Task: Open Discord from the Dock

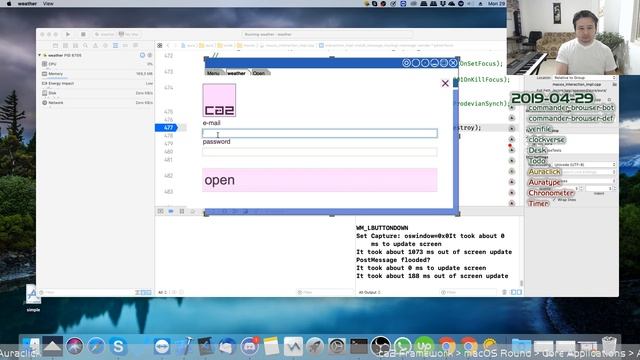Action: [249, 346]
